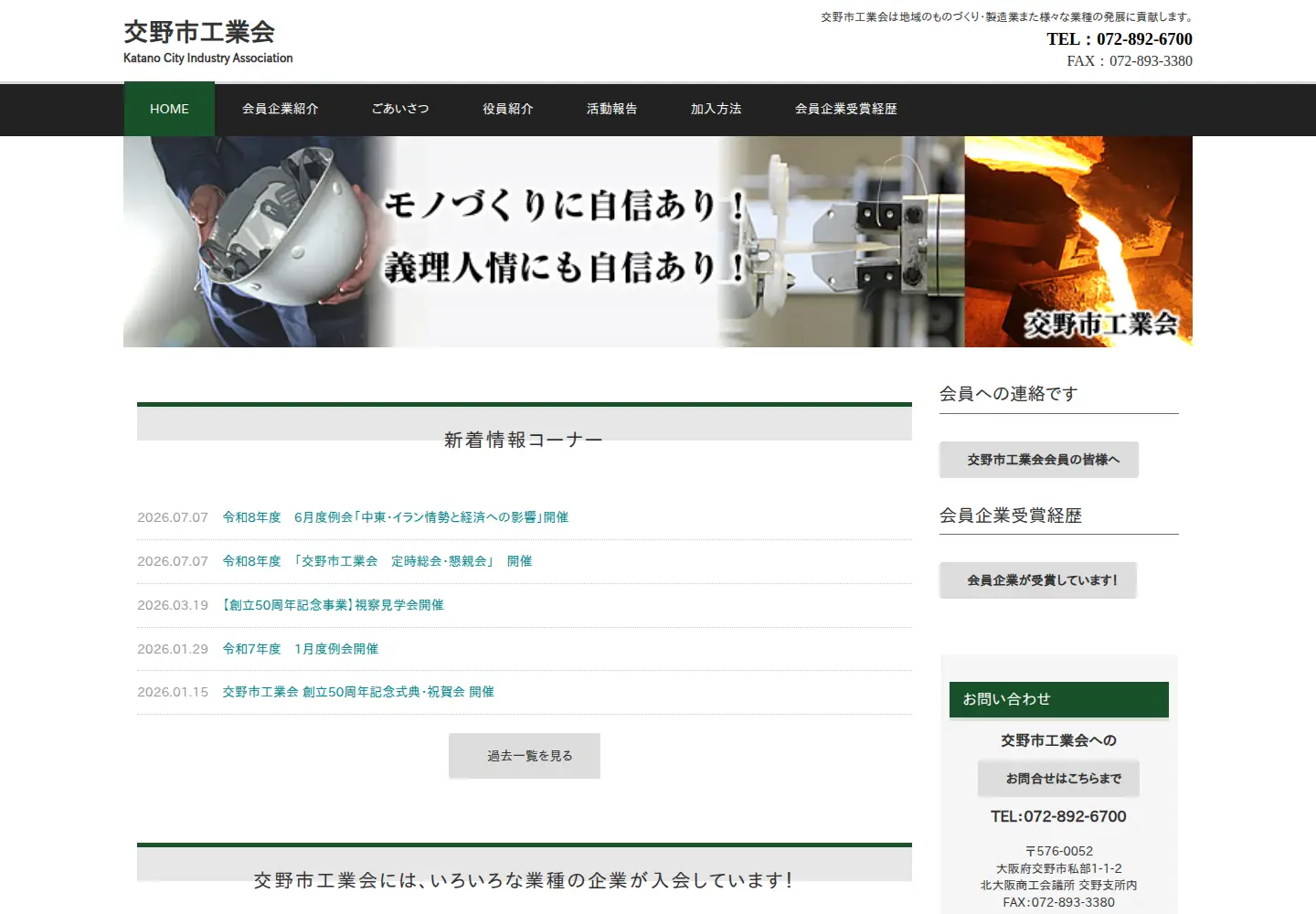1316x914 pixels.
Task: Click the 会員への連絡です sidebar heading
Action: pyautogui.click(x=1009, y=394)
